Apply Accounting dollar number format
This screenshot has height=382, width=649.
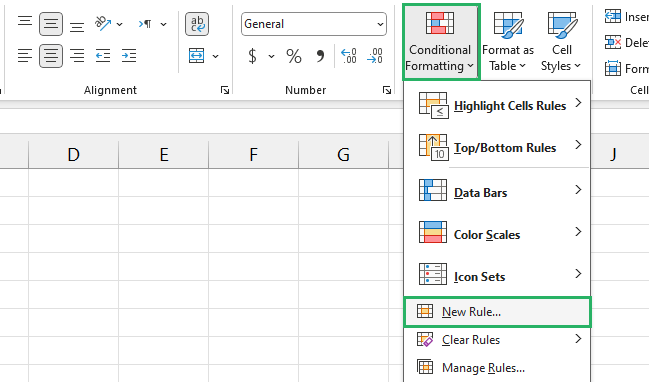tap(252, 56)
